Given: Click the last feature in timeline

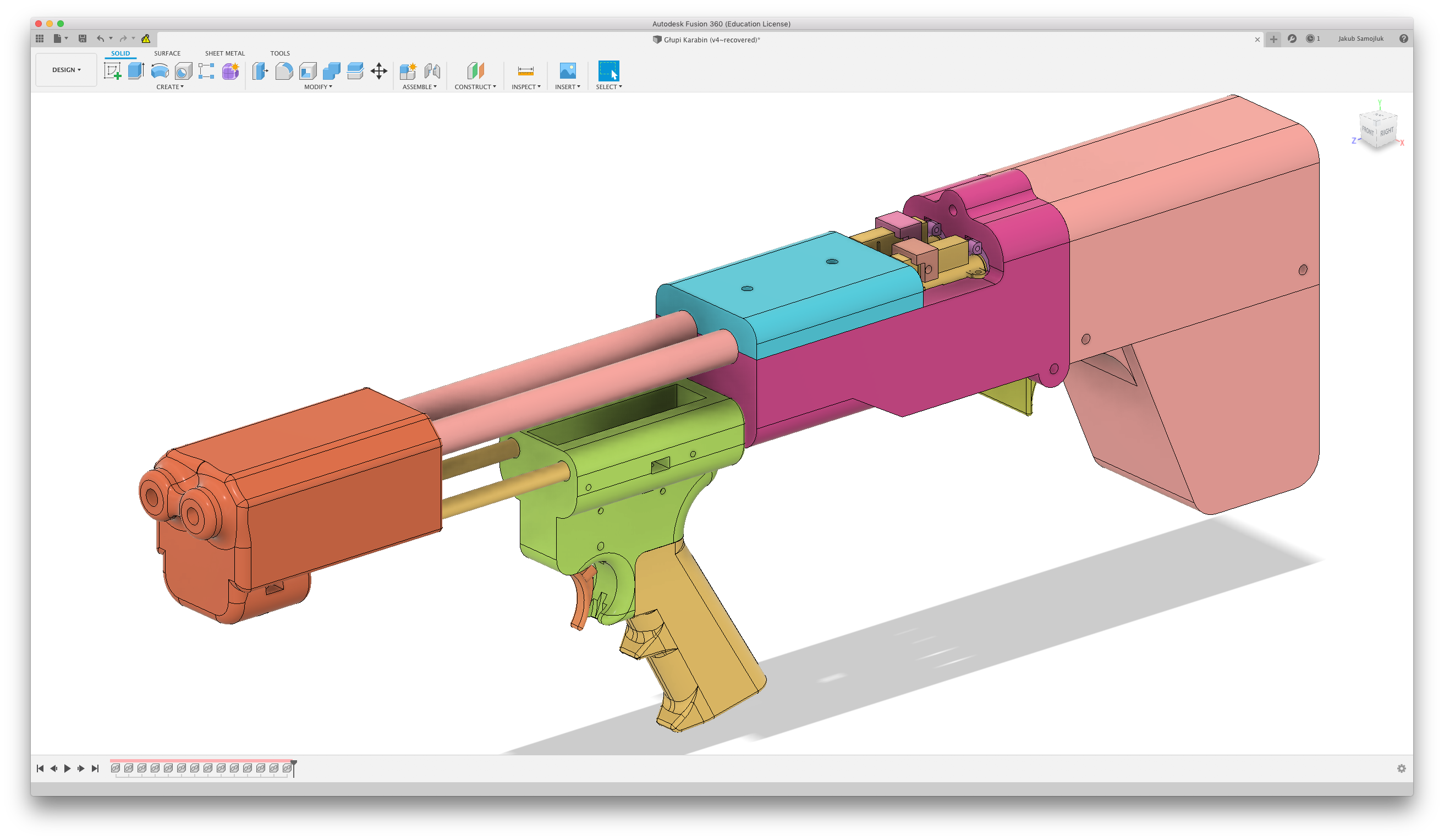Looking at the screenshot, I should click(x=287, y=768).
